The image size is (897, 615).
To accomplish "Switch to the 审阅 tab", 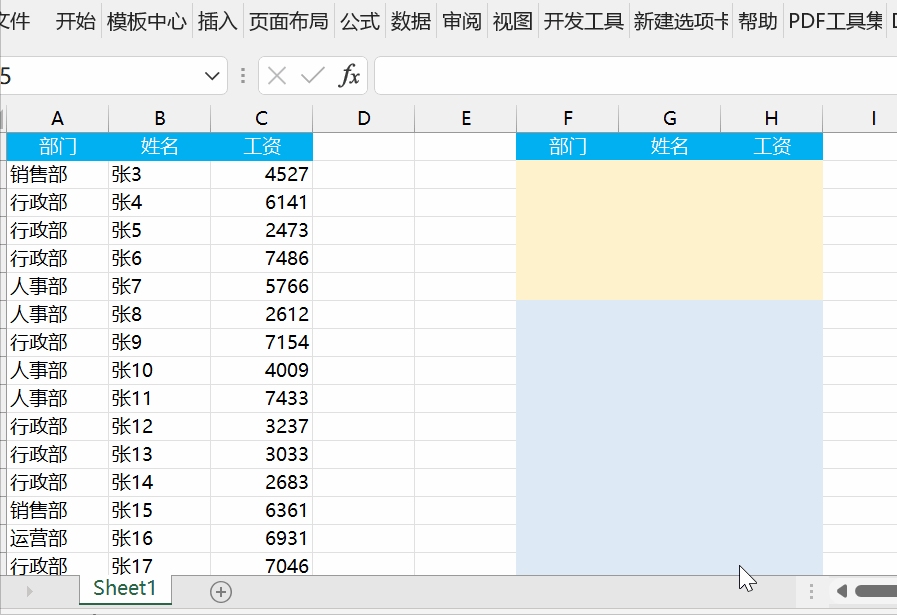I will [461, 20].
